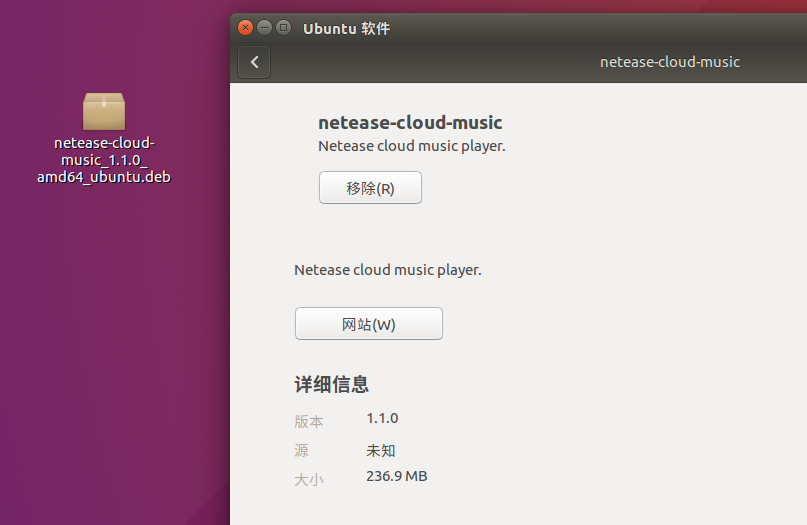Click the bold netease-cloud-music app heading
This screenshot has width=807, height=525.
point(410,122)
